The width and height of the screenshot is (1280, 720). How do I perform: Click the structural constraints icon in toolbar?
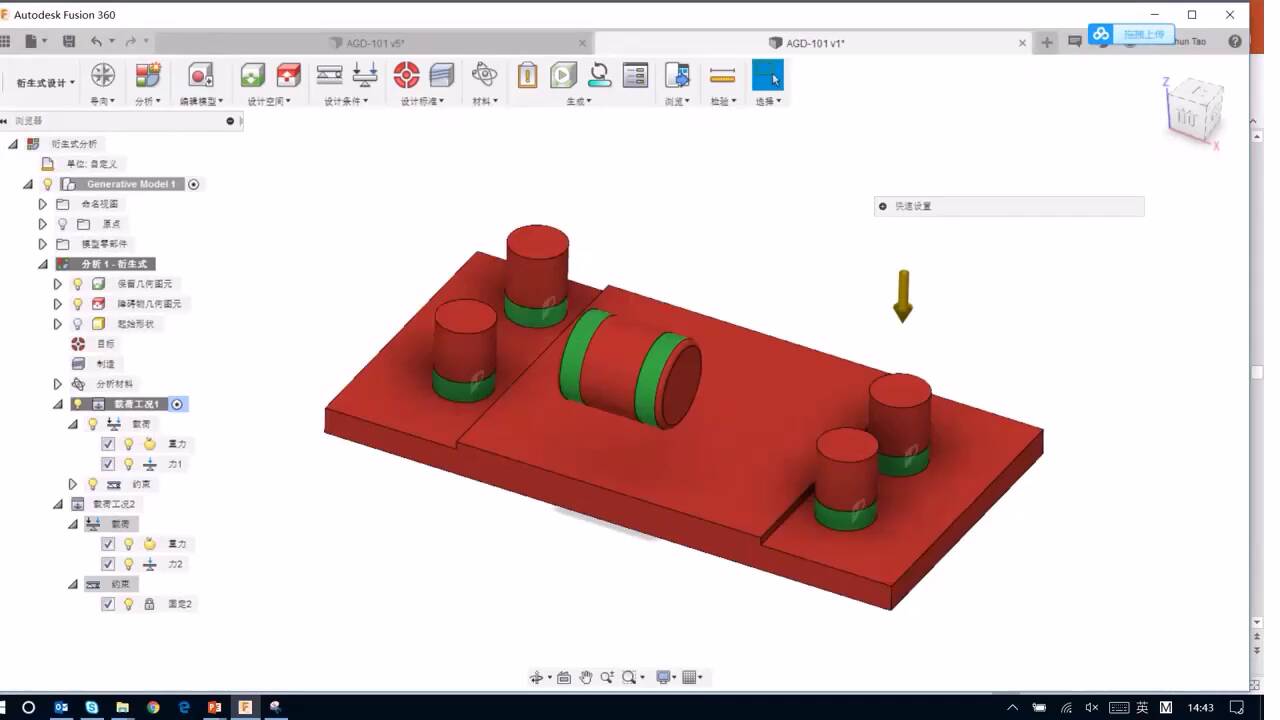[x=329, y=75]
